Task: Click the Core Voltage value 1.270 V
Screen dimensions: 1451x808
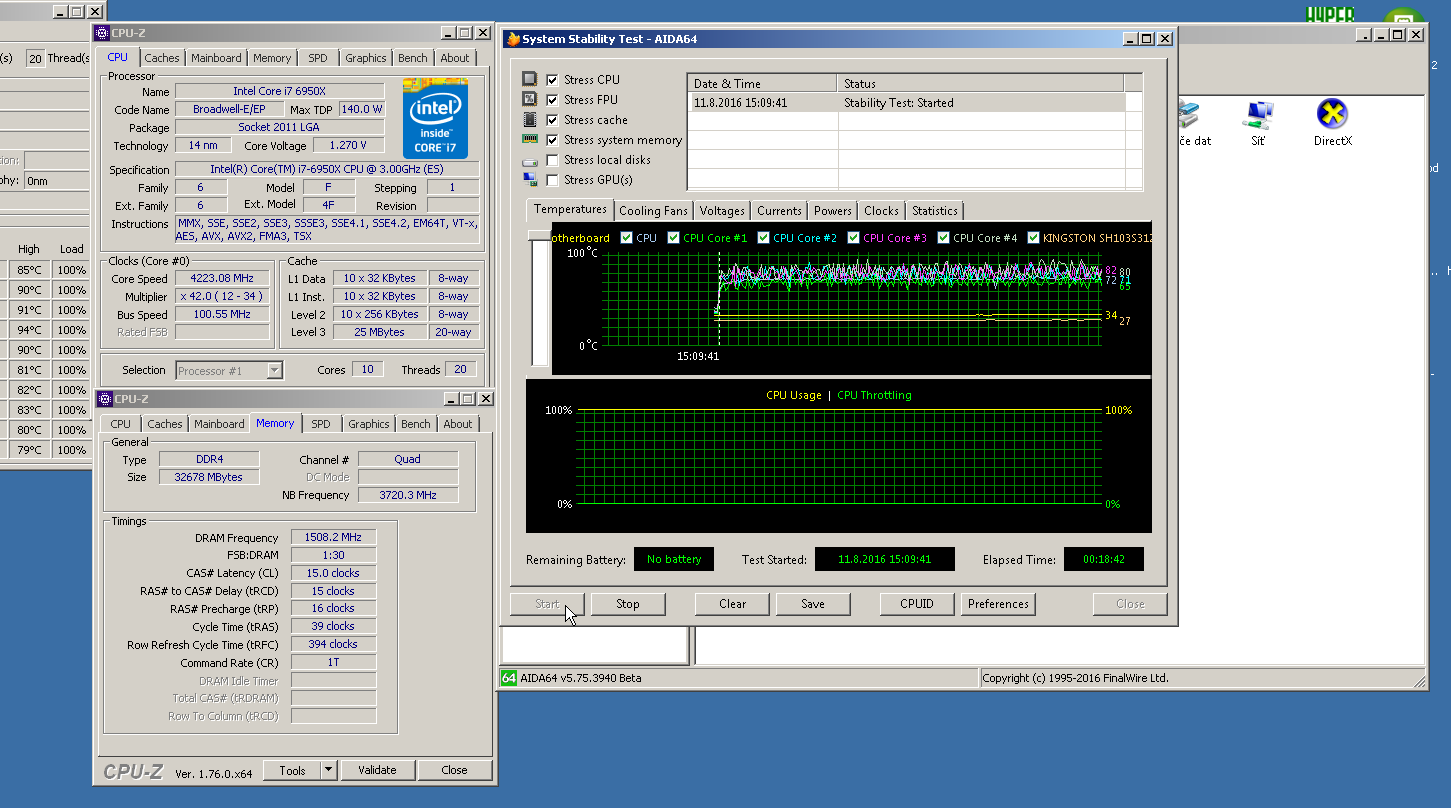Action: [x=348, y=146]
